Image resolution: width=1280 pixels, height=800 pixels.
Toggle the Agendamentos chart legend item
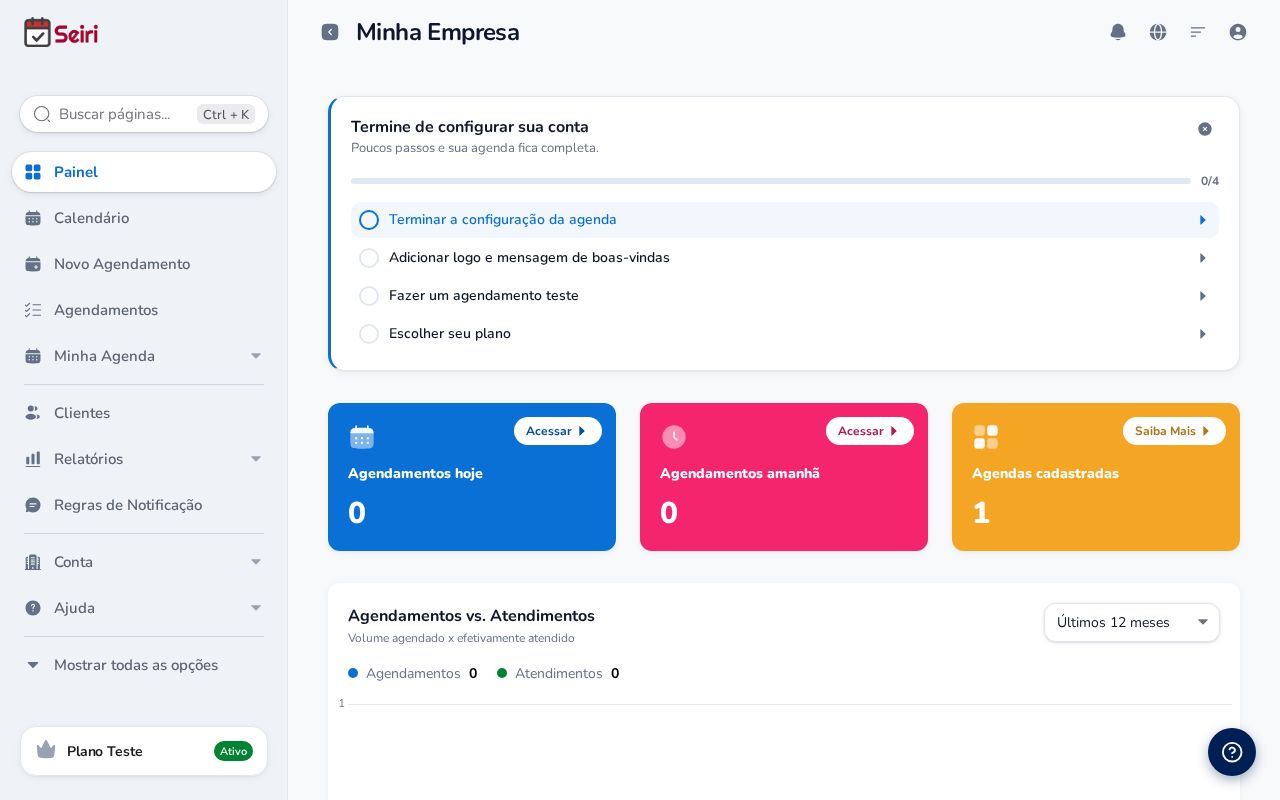(413, 673)
